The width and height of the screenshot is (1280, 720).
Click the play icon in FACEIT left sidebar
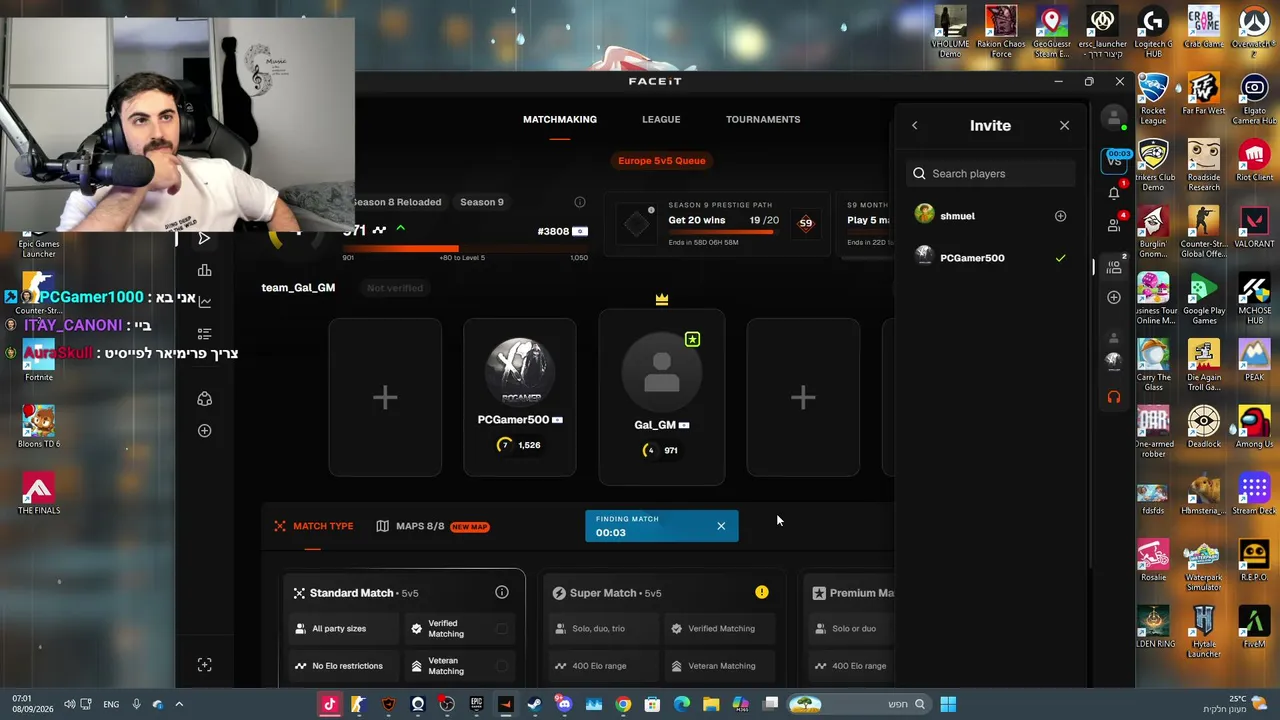click(x=204, y=238)
